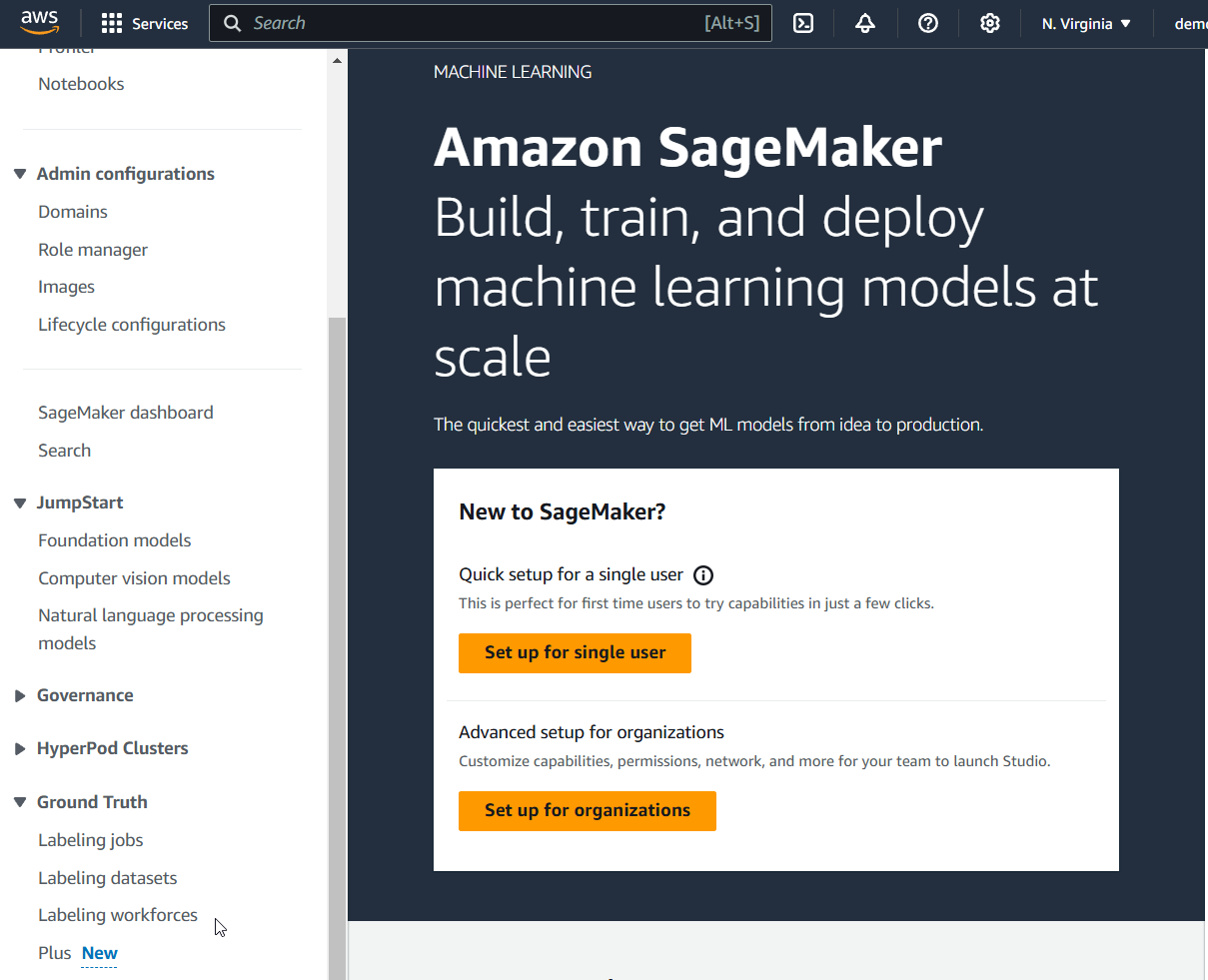Click the sidebar scroll up arrow
The image size is (1208, 980).
click(x=337, y=61)
